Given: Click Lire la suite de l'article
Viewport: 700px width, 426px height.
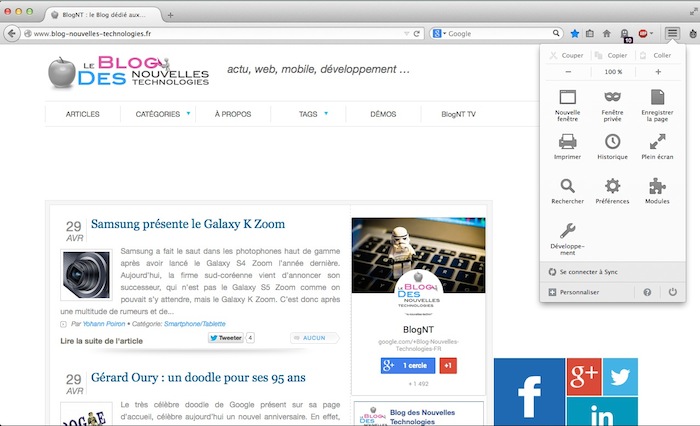Looking at the screenshot, I should click(x=101, y=341).
